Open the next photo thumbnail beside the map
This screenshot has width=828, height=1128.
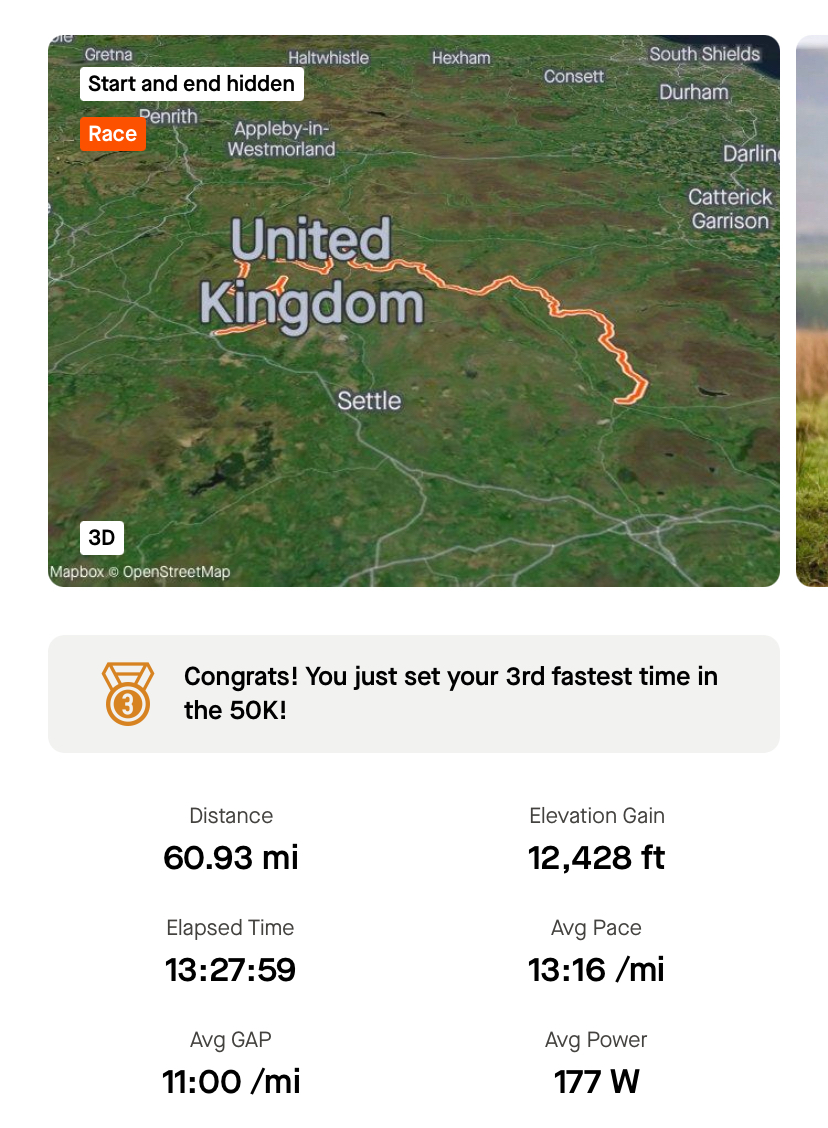click(x=812, y=310)
